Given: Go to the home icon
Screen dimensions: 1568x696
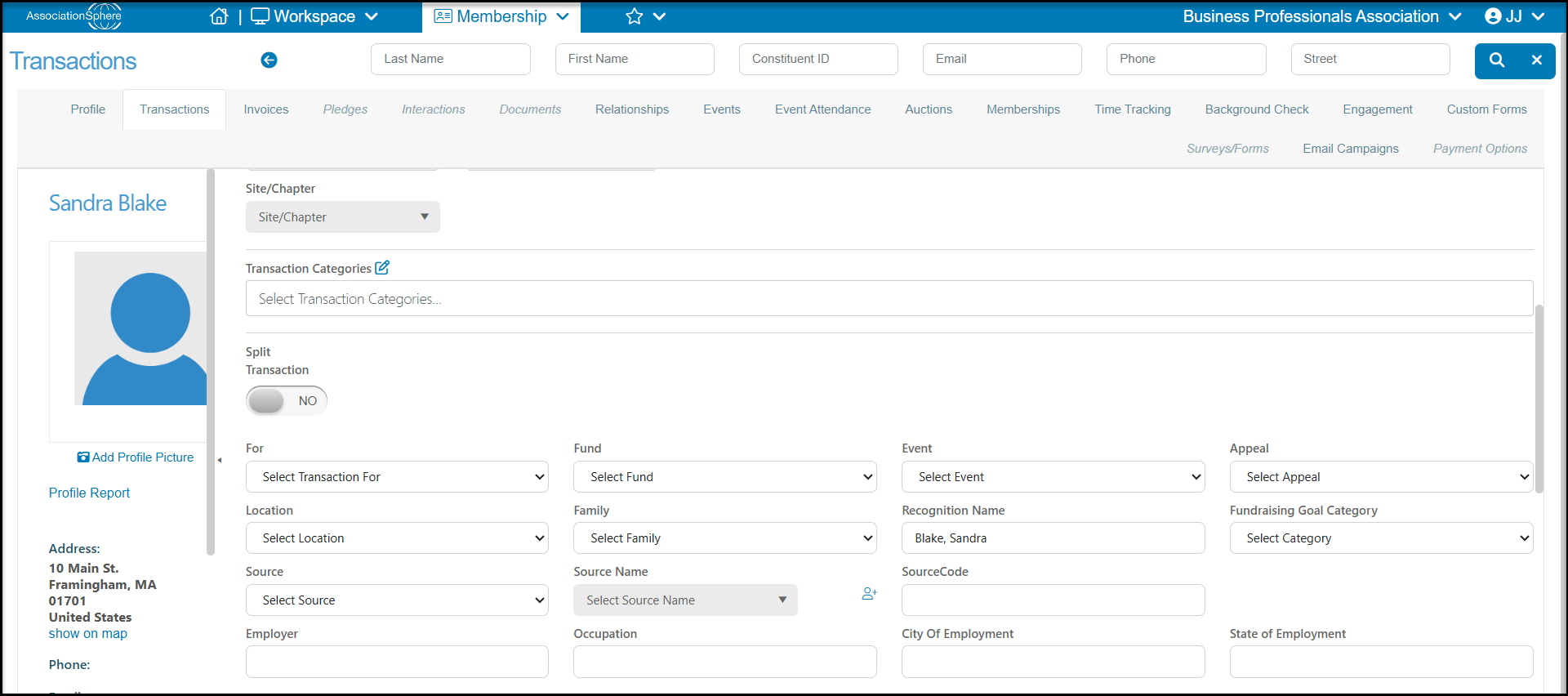Looking at the screenshot, I should 219,16.
